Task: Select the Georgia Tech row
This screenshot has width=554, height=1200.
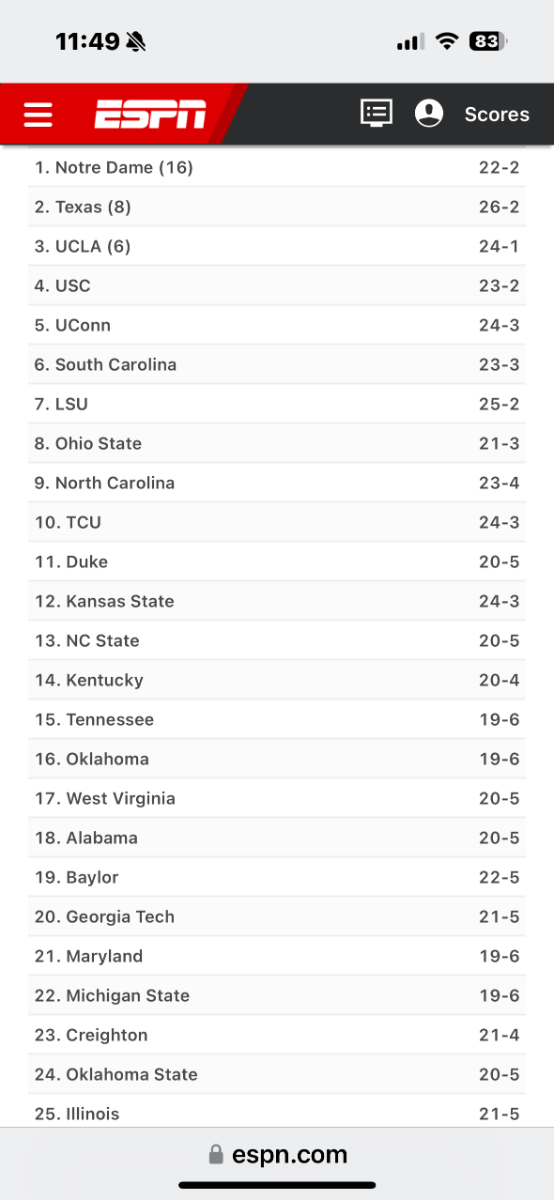Action: pos(277,916)
